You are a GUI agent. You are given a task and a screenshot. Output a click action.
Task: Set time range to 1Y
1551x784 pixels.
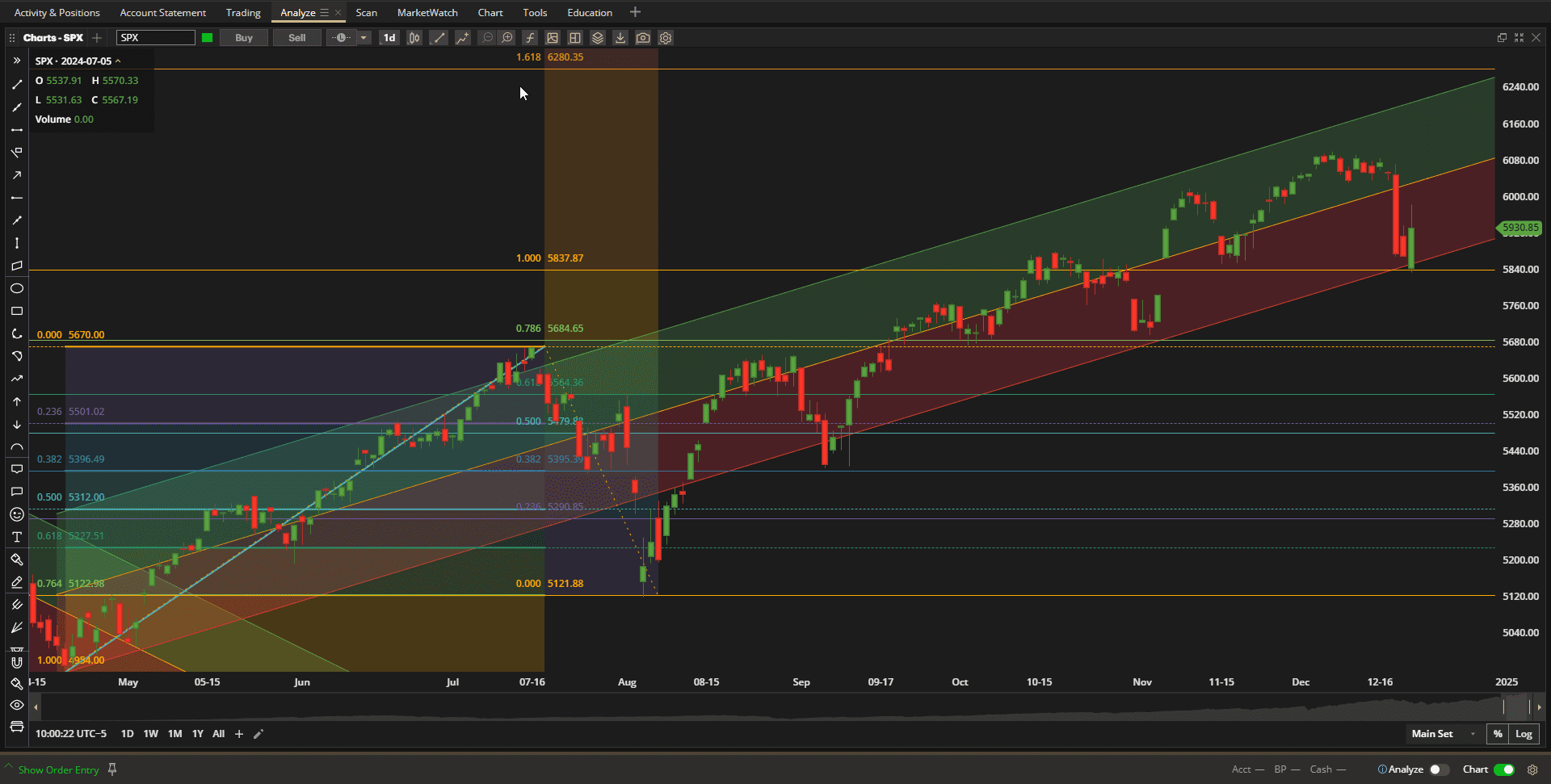point(198,734)
